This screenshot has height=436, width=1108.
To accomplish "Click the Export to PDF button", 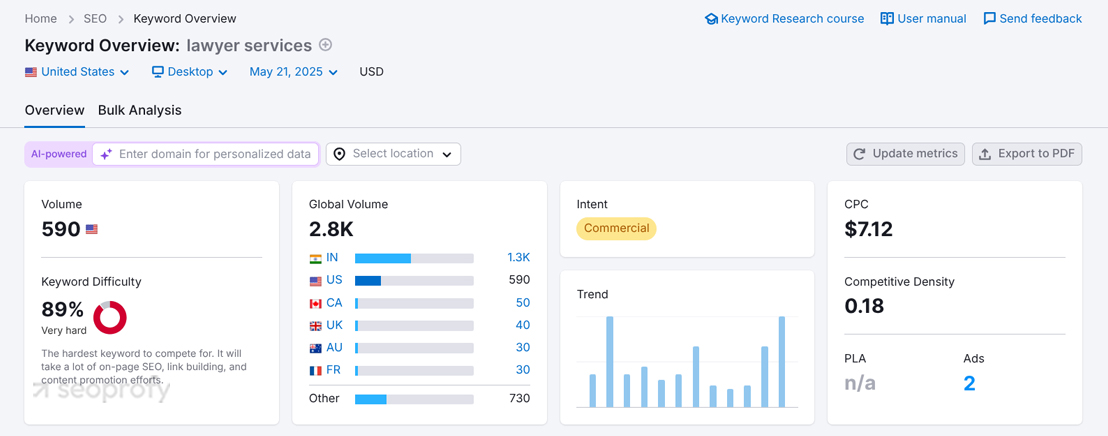I will 1027,154.
